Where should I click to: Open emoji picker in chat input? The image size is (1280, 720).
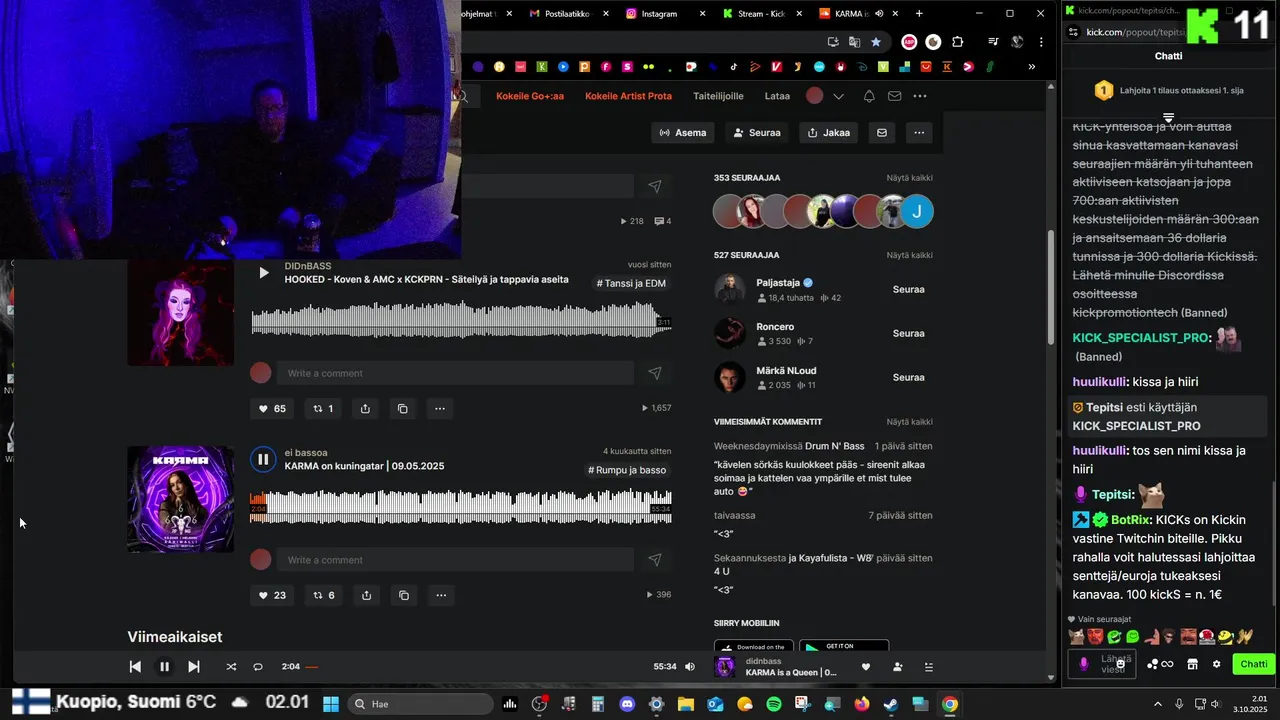1121,664
